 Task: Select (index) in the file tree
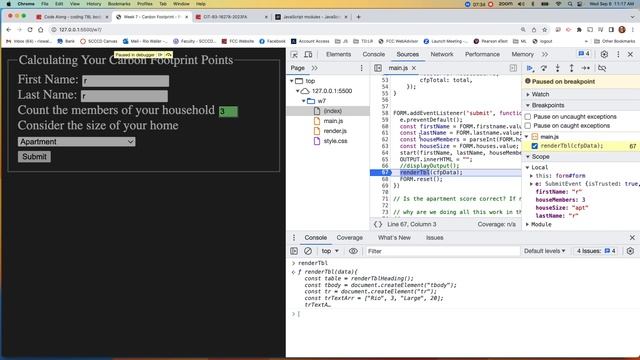(333, 111)
